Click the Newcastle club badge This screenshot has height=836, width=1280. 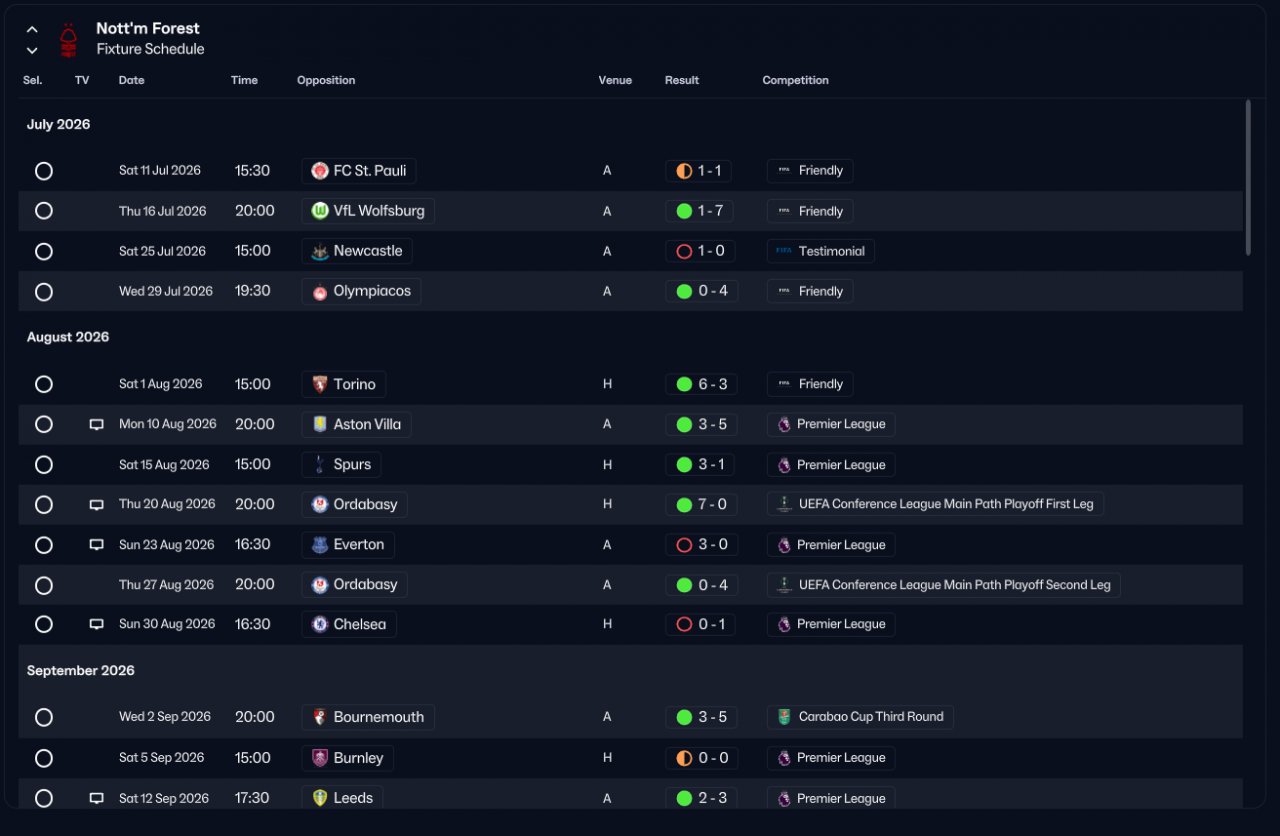point(320,251)
